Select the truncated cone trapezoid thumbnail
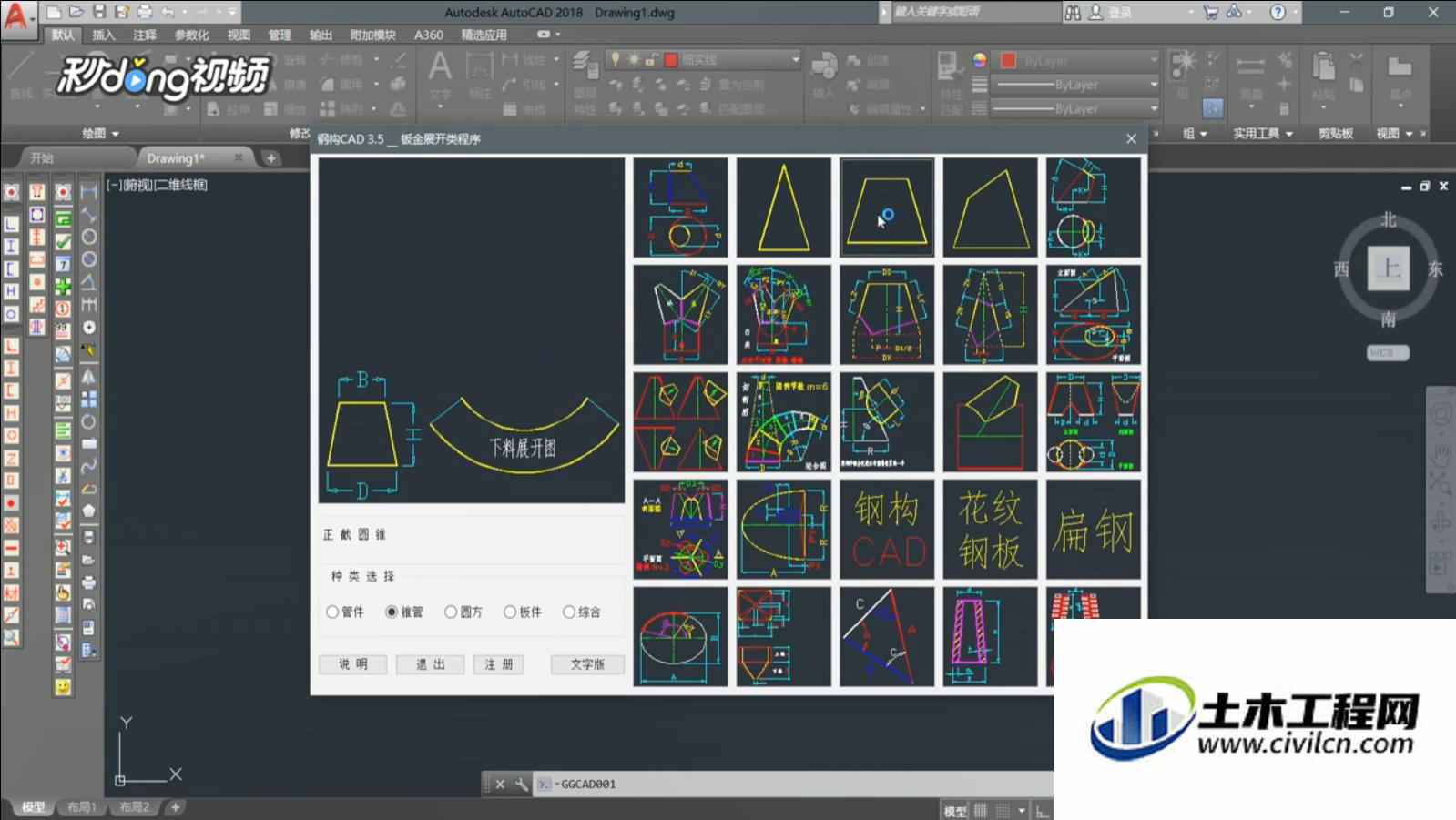 click(x=887, y=207)
